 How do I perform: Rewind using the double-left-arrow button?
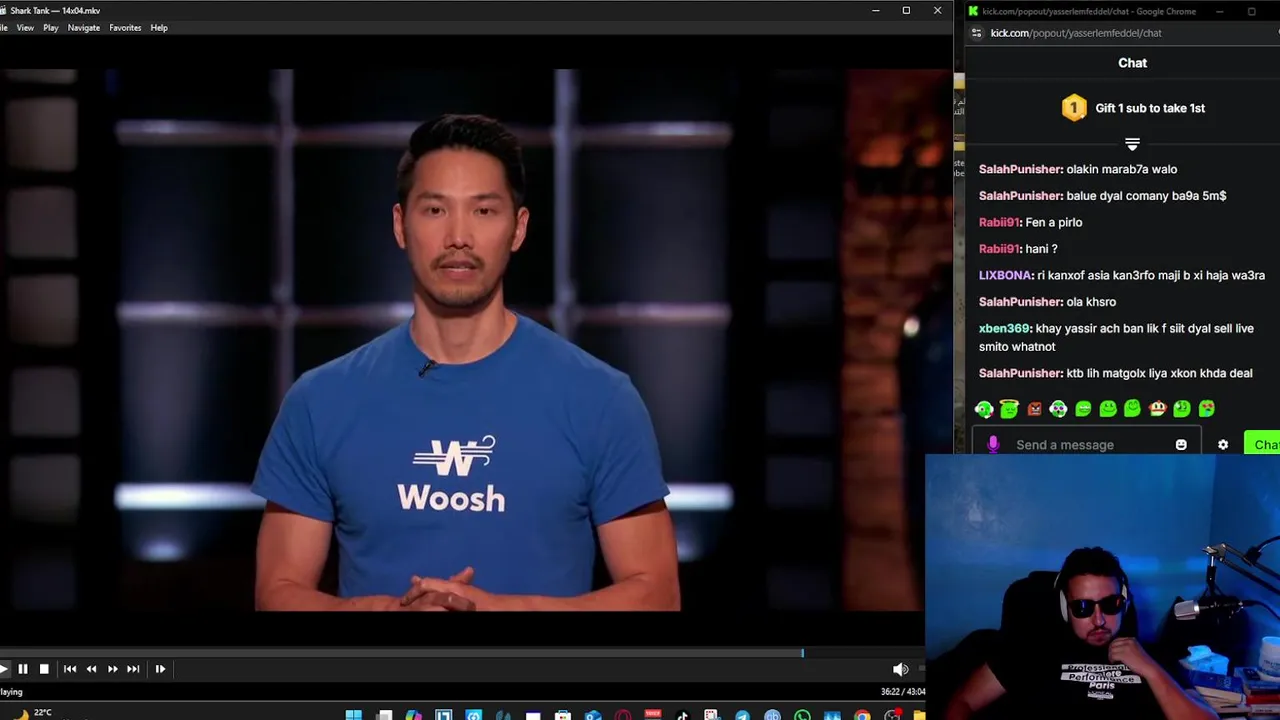[91, 669]
